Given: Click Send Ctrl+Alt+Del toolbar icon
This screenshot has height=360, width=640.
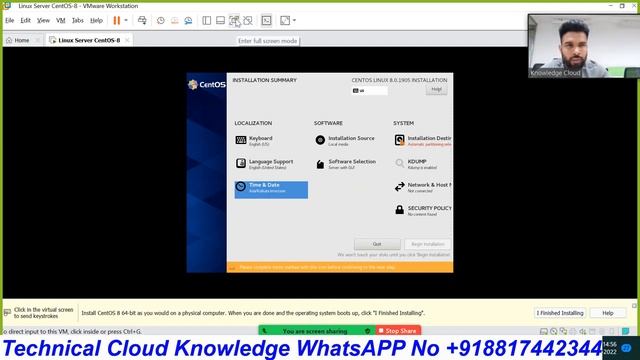Looking at the screenshot, I should click(142, 20).
